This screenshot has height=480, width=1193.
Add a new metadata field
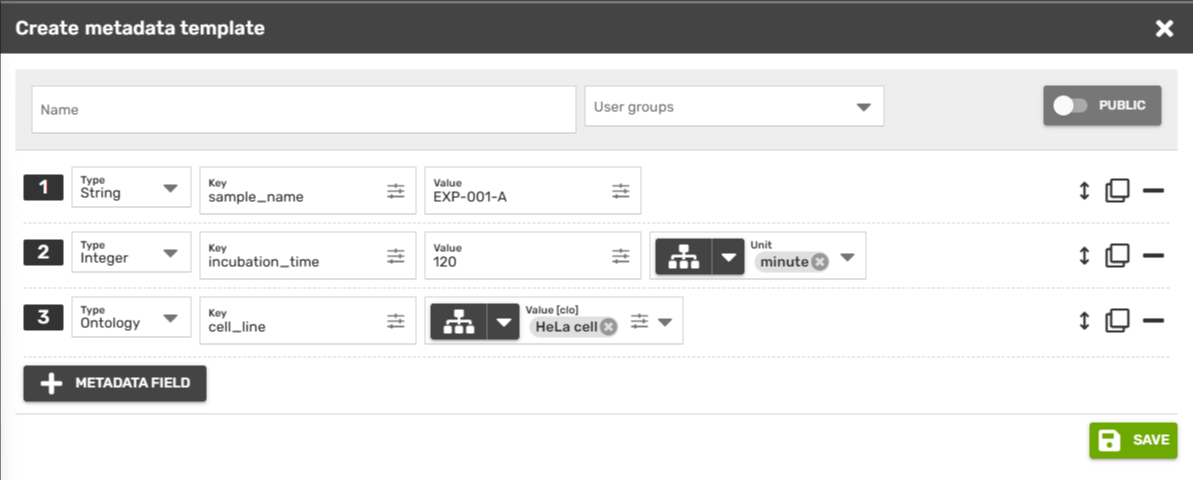(x=115, y=383)
